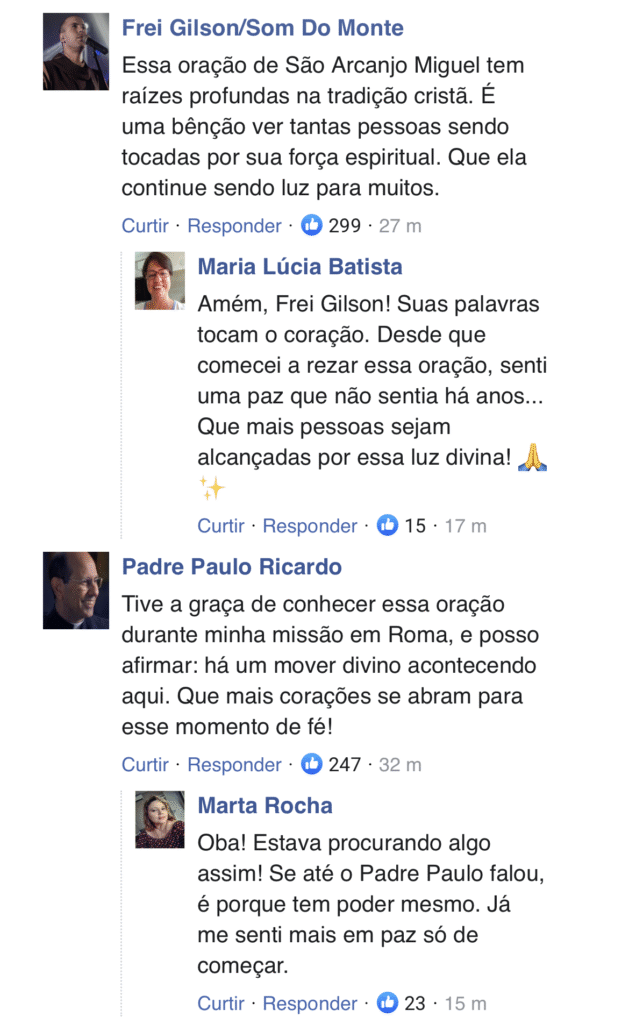
Task: Click the like icon showing 15 reactions
Action: [x=387, y=526]
